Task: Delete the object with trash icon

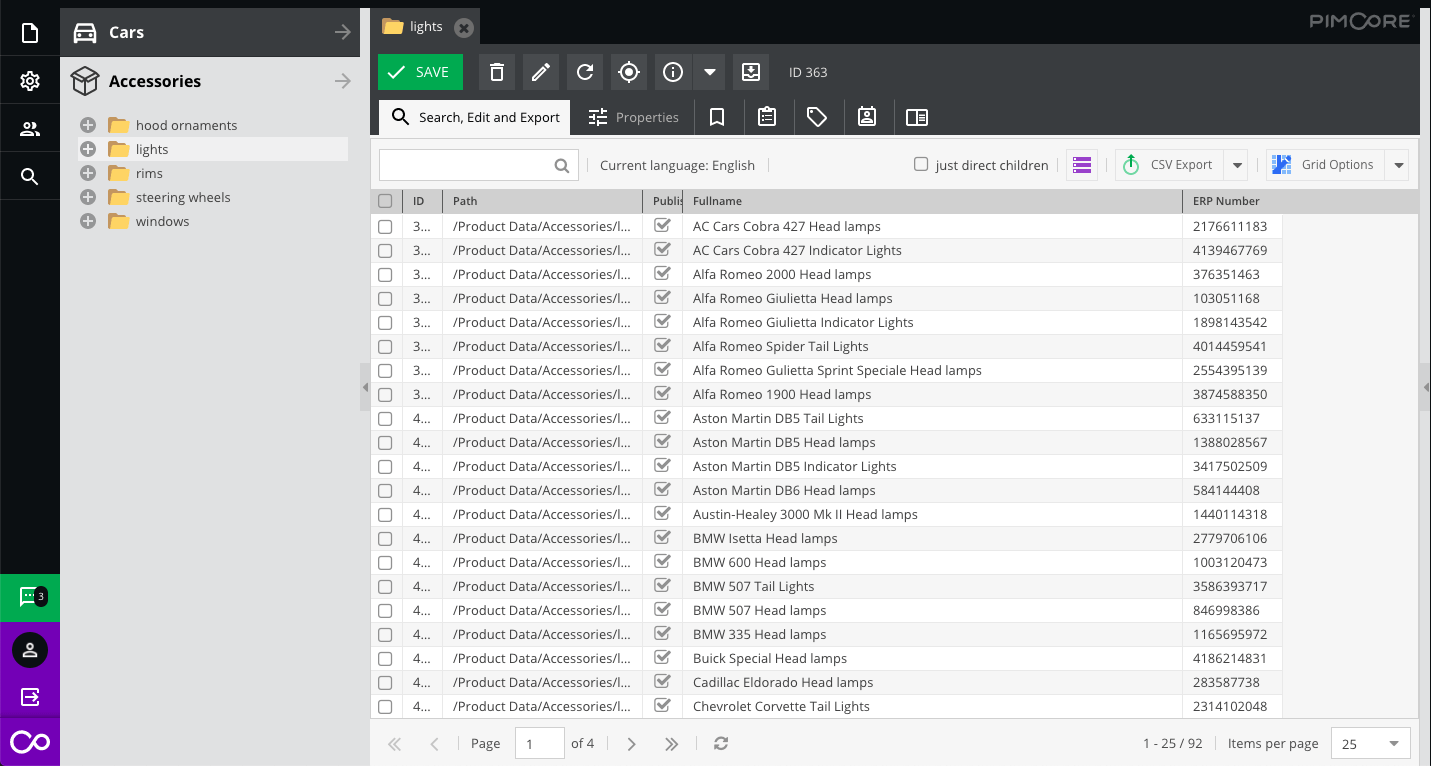Action: click(497, 72)
